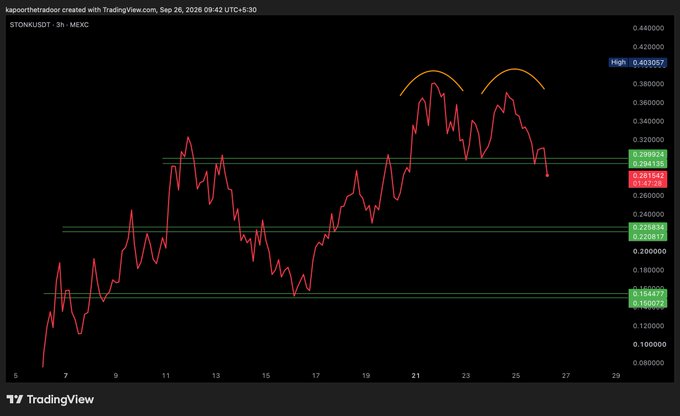Screen dimensions: 680x416
Task: Click the 0.240000 price axis value
Action: point(648,214)
